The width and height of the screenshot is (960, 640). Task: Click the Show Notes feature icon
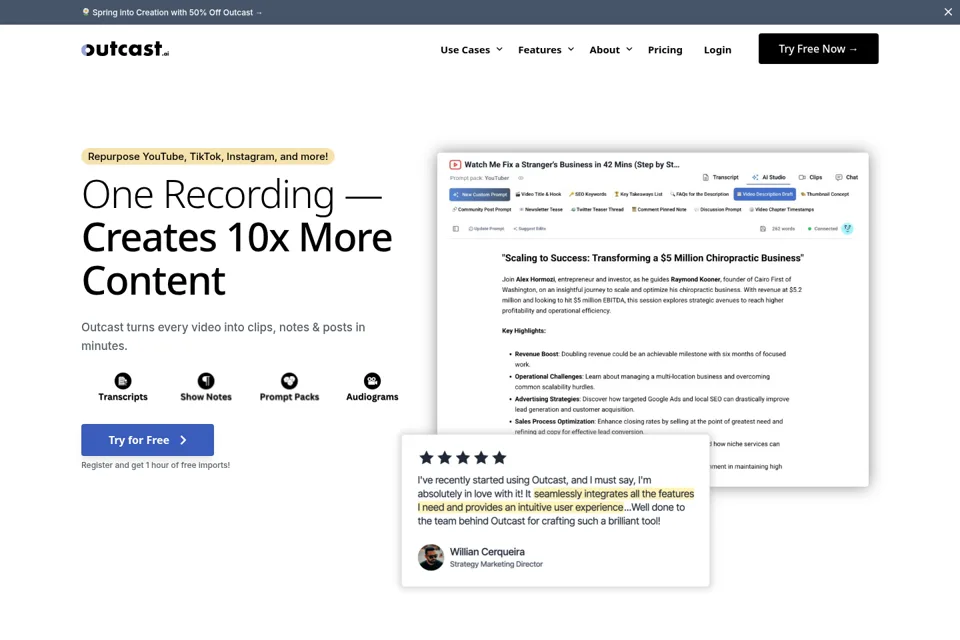pyautogui.click(x=206, y=381)
